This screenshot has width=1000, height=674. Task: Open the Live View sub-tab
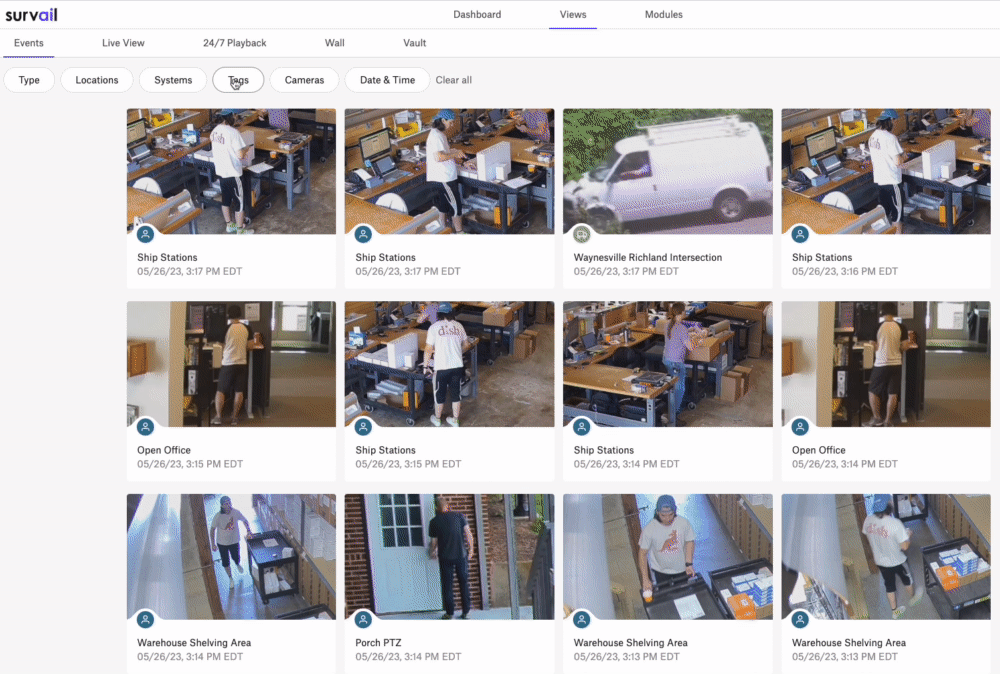tap(123, 43)
